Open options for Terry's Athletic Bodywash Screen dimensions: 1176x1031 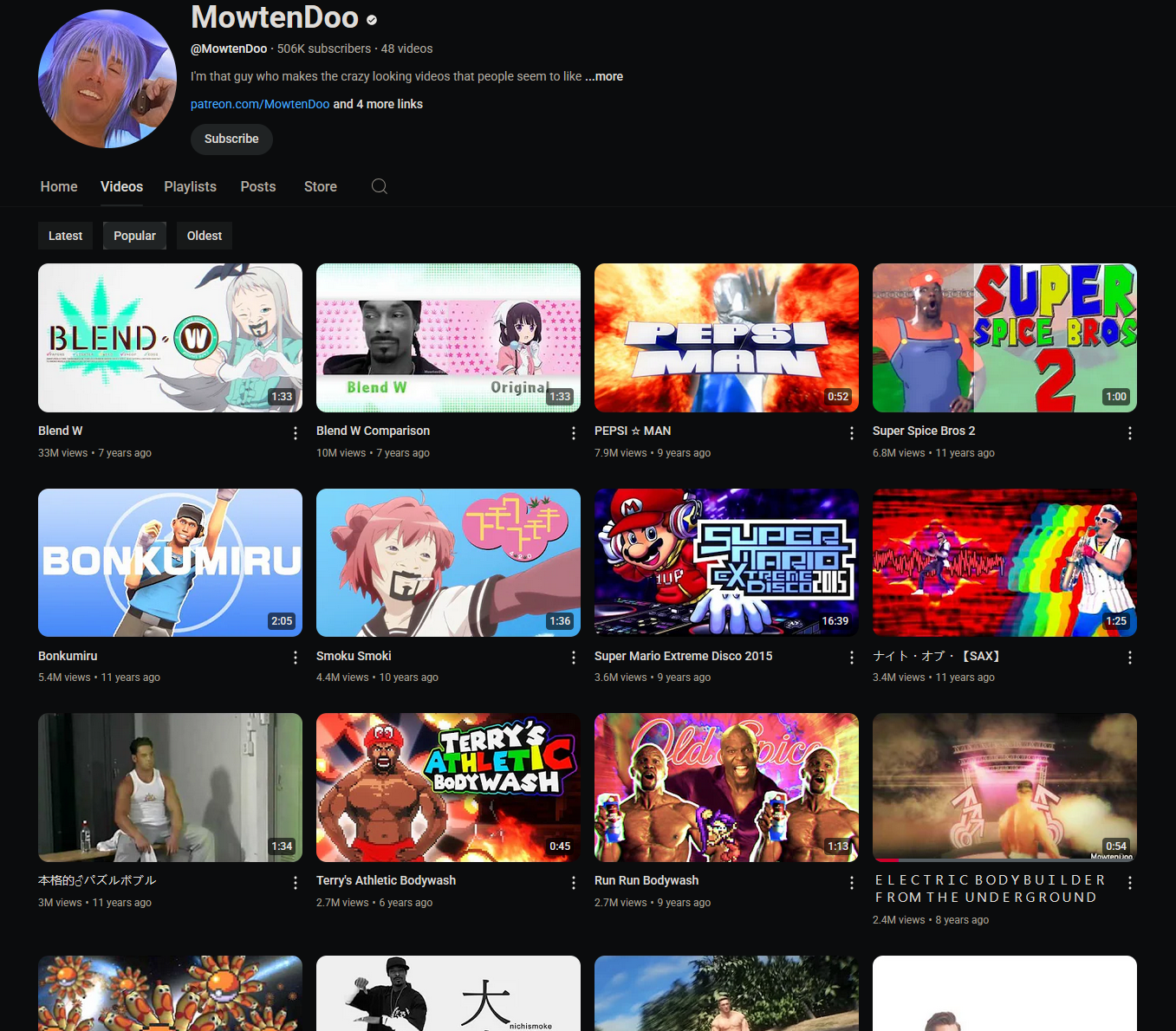click(x=574, y=882)
